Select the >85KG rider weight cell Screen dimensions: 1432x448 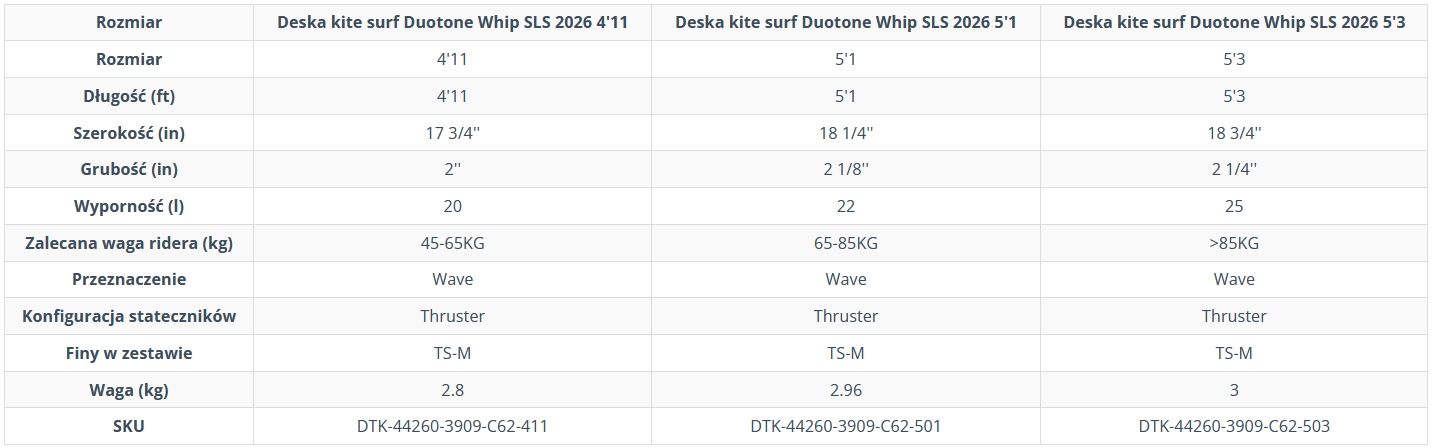click(1234, 242)
